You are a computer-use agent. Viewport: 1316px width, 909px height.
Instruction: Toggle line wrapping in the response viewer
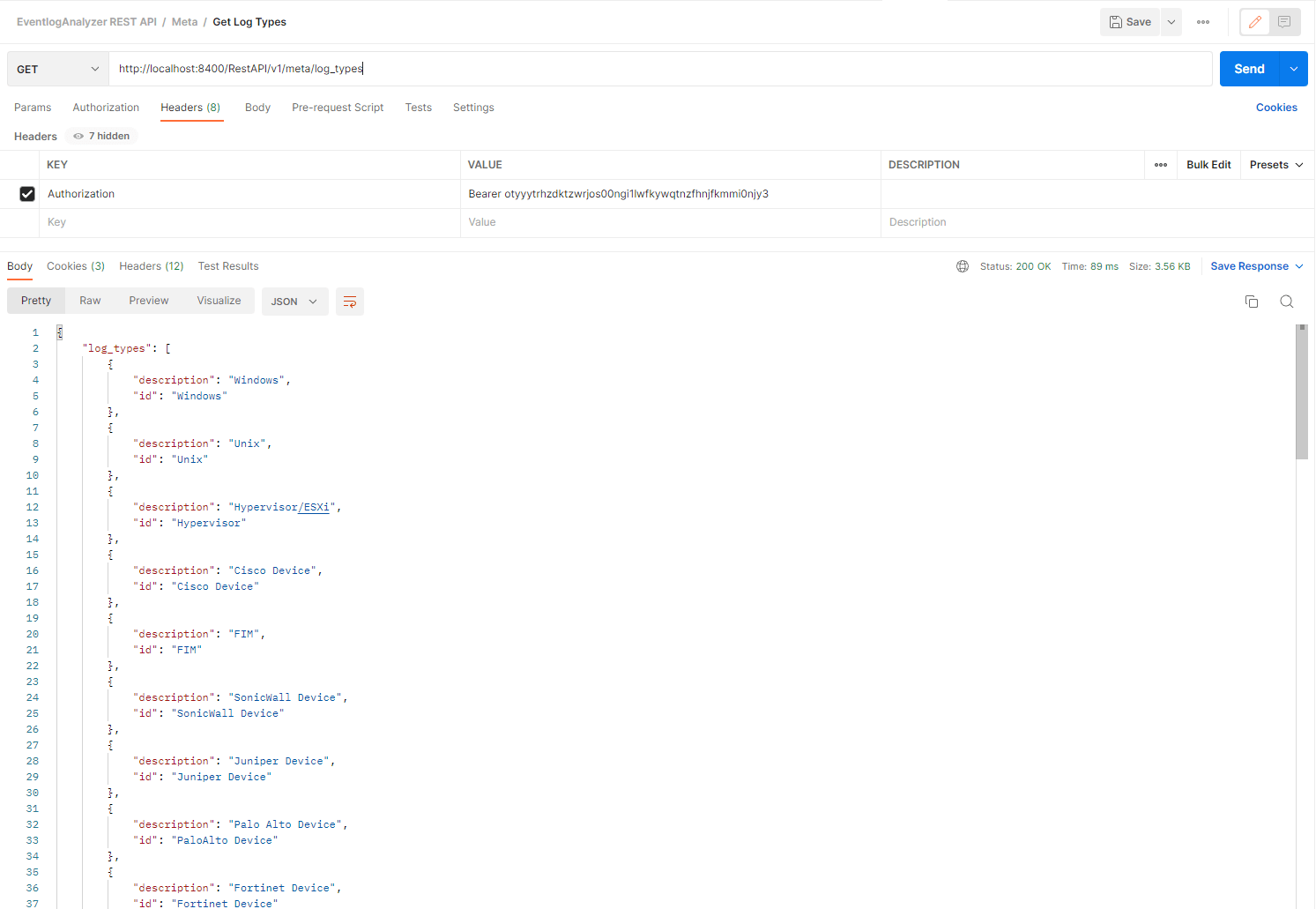coord(349,301)
